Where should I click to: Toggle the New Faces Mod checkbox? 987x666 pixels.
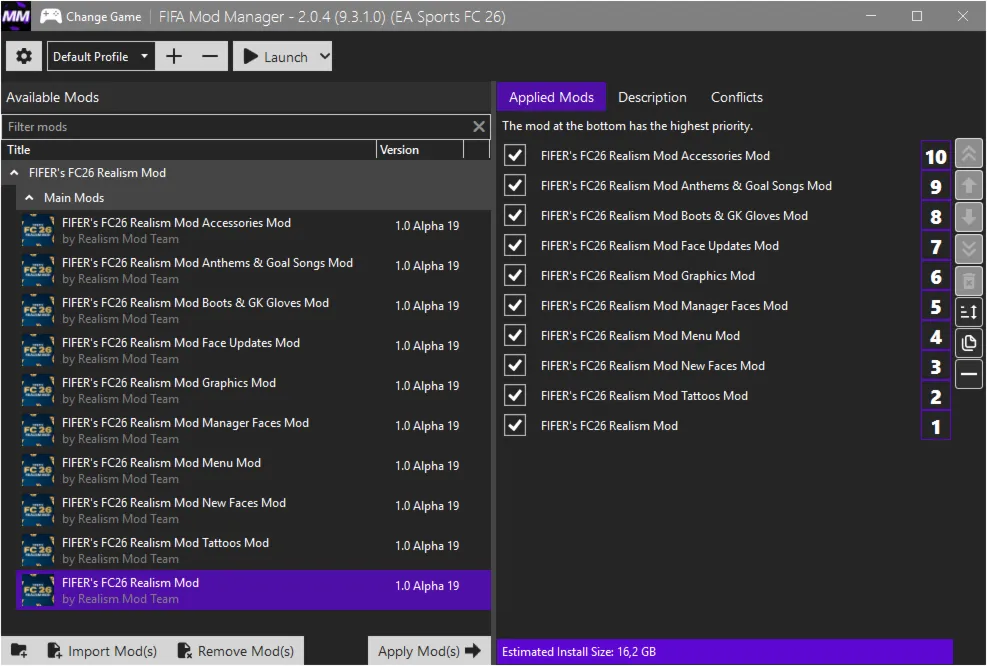(515, 365)
